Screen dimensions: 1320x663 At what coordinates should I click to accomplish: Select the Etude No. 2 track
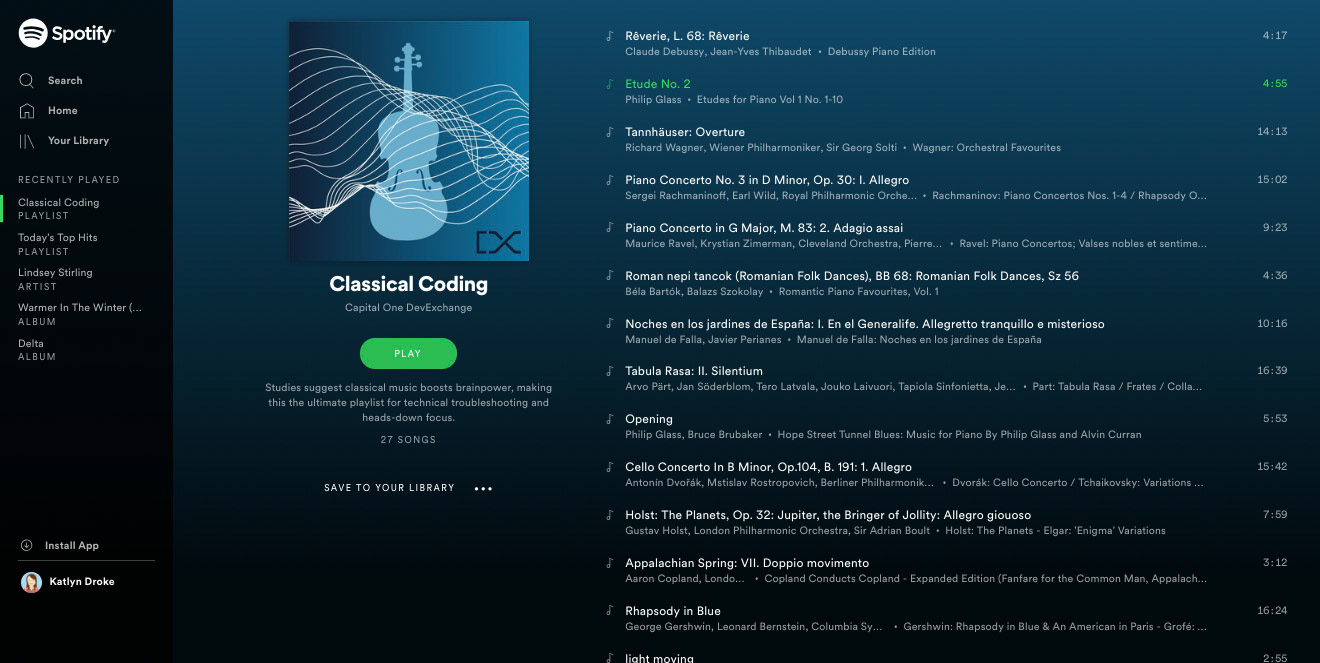pos(945,91)
